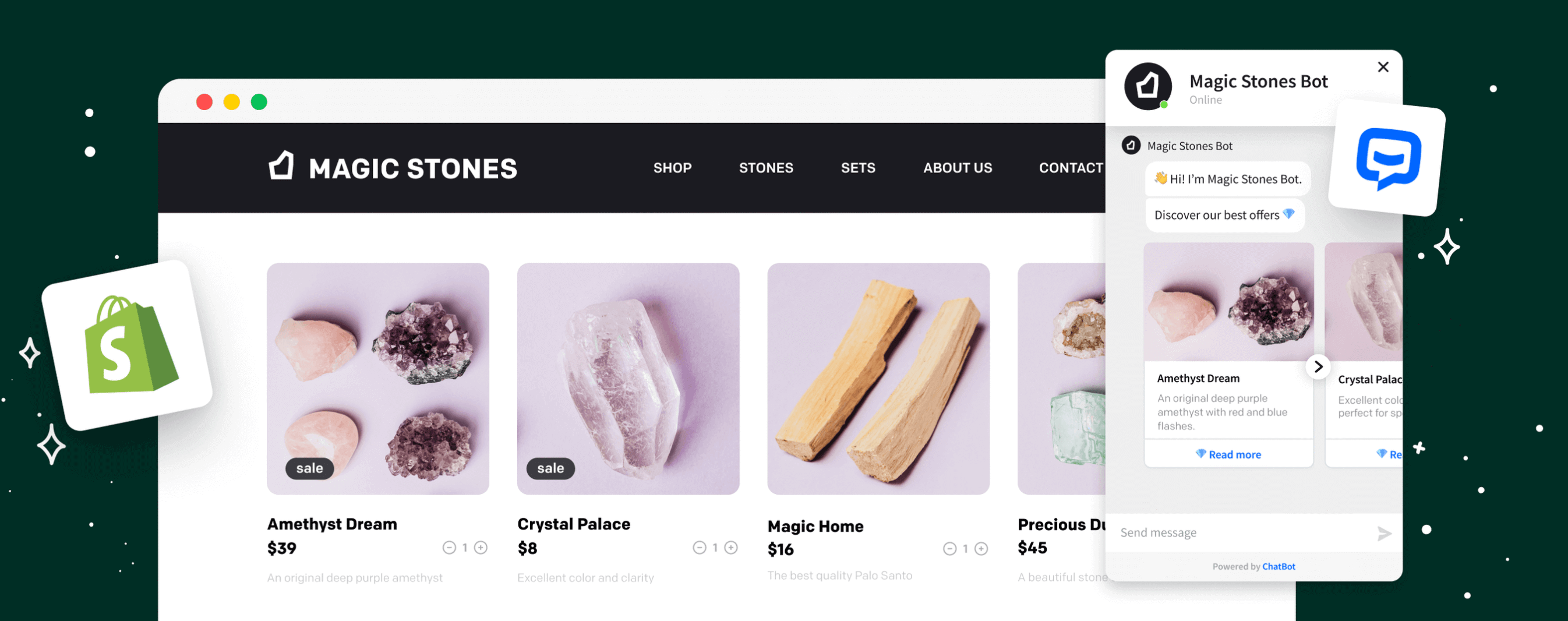Increase Crystal Palace quantity with plus
The width and height of the screenshot is (1568, 621).
(x=731, y=548)
